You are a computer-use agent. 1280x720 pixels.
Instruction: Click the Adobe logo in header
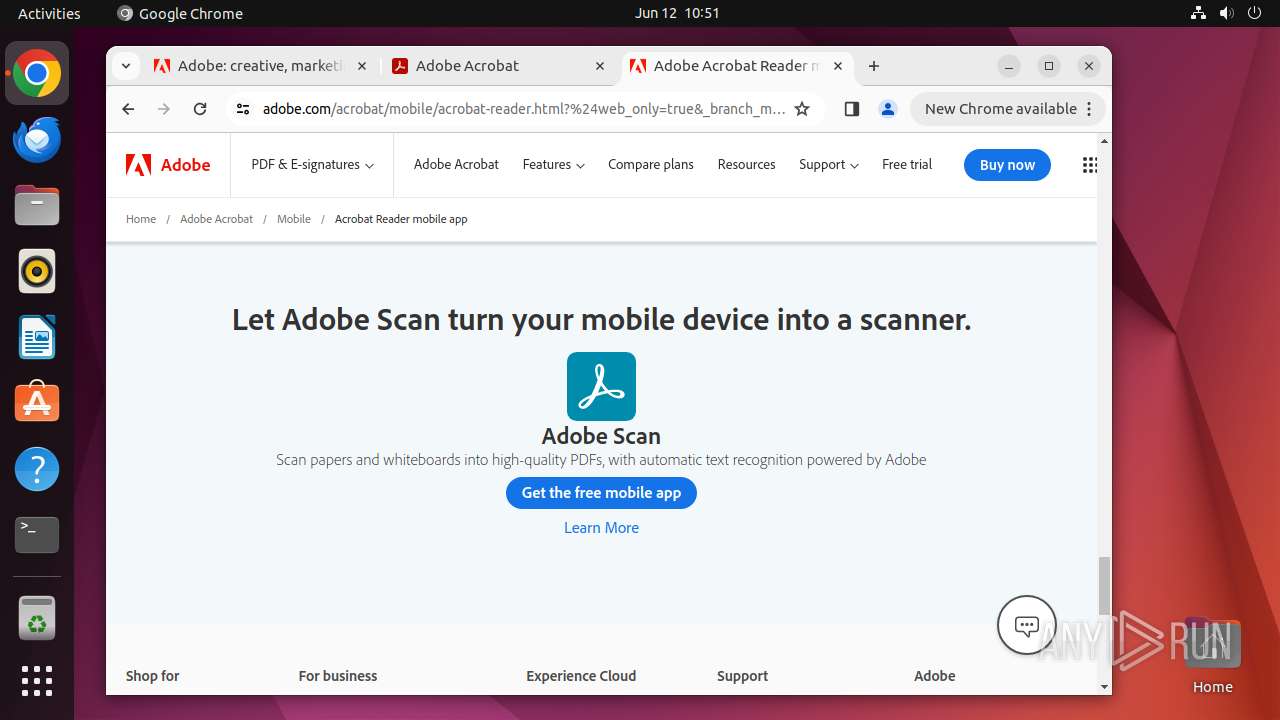(x=168, y=165)
